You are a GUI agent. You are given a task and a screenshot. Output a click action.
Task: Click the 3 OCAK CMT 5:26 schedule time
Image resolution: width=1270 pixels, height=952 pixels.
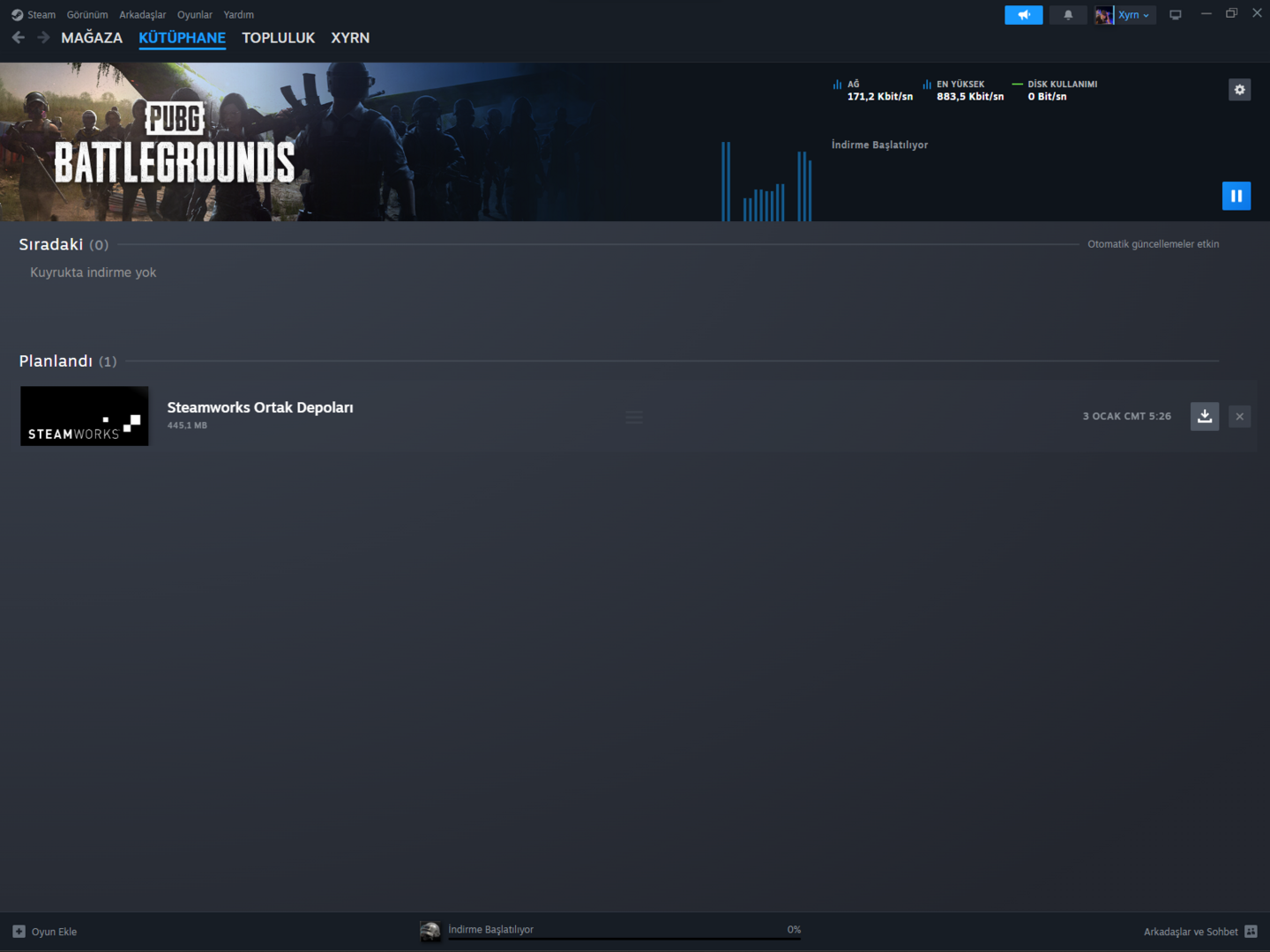click(x=1127, y=416)
